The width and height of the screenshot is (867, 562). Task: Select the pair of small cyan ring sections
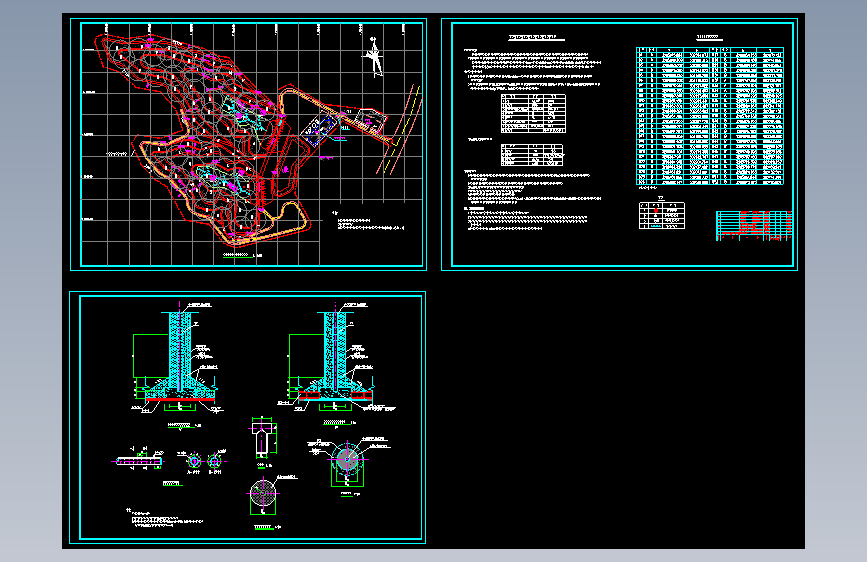(x=203, y=461)
